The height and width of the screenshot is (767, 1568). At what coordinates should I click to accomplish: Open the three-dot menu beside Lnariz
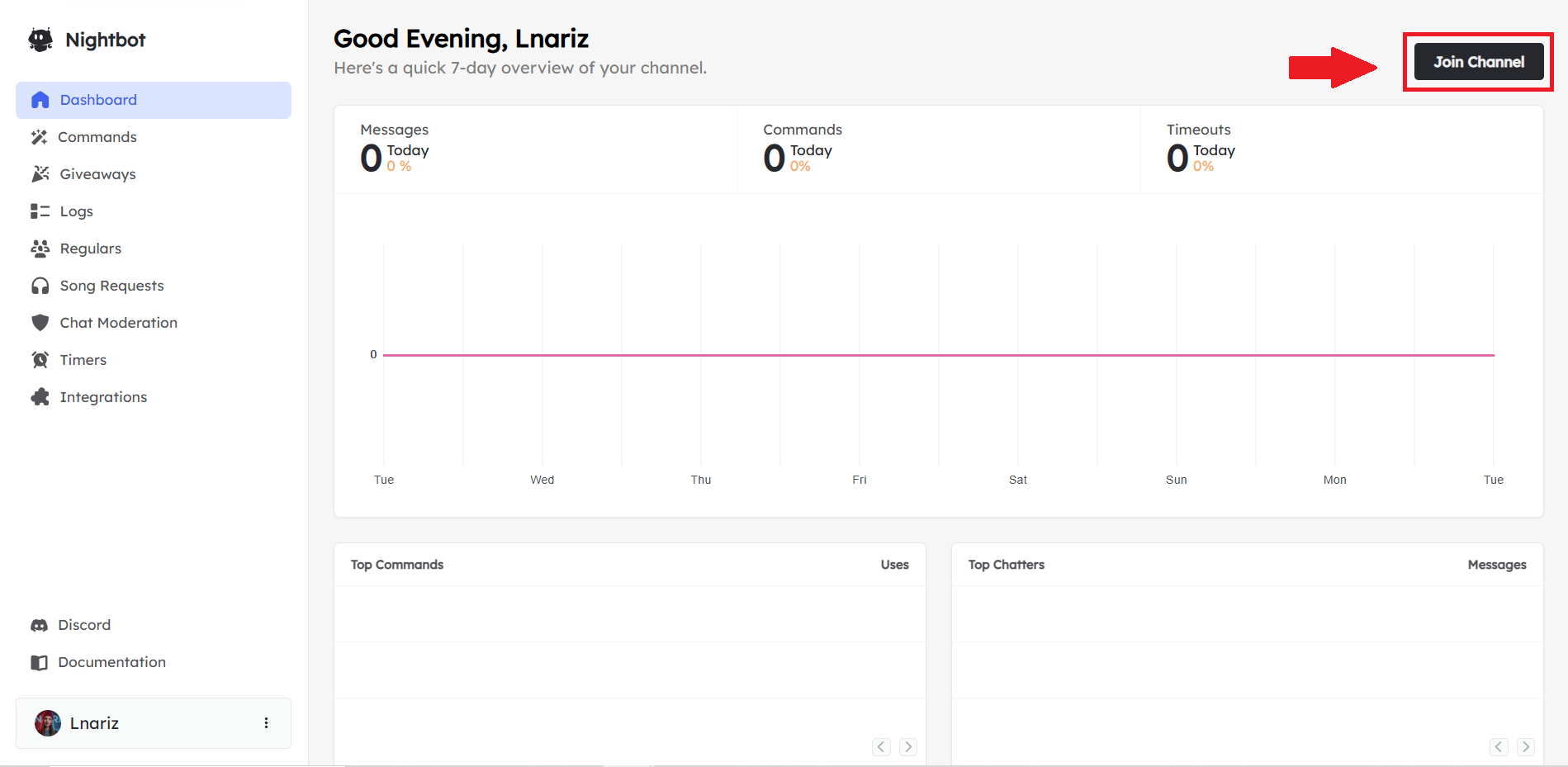266,723
